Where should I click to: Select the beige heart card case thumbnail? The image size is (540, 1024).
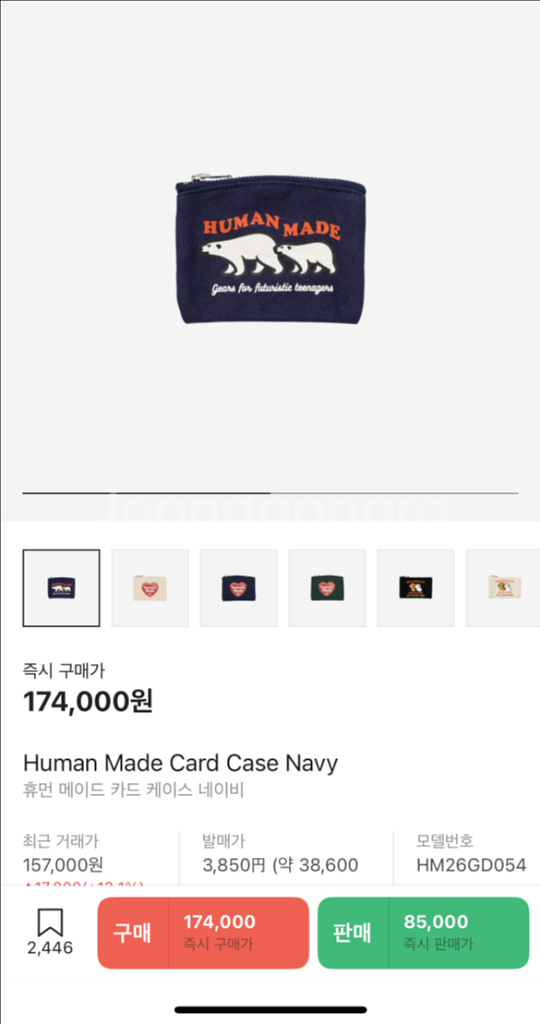(x=150, y=588)
